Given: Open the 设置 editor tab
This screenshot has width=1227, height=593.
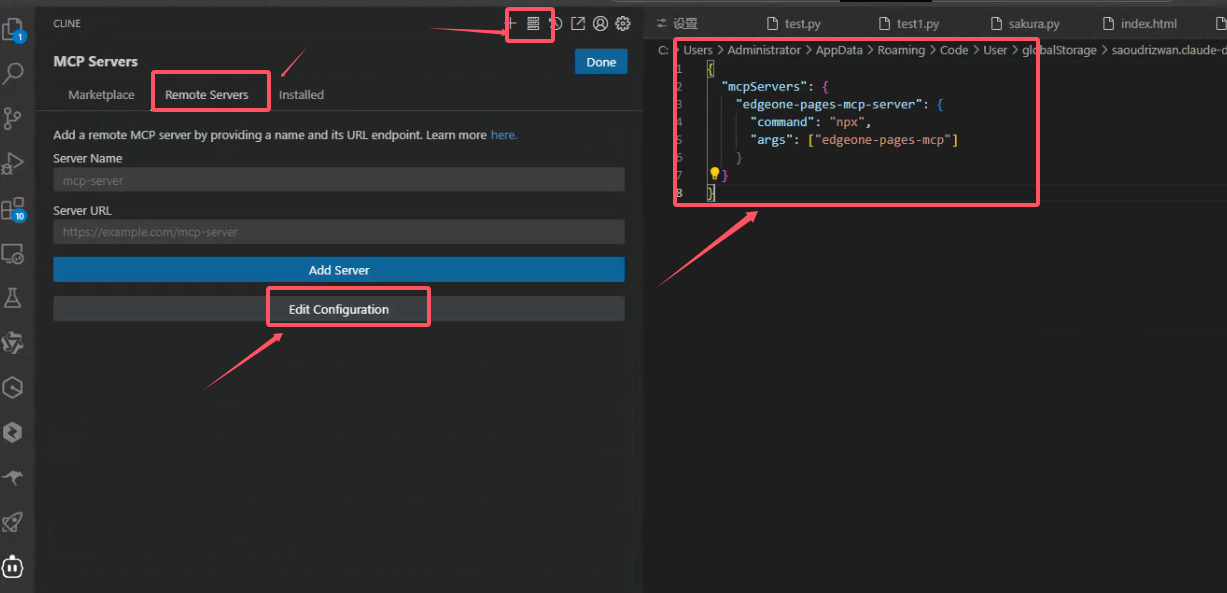Looking at the screenshot, I should (x=677, y=23).
